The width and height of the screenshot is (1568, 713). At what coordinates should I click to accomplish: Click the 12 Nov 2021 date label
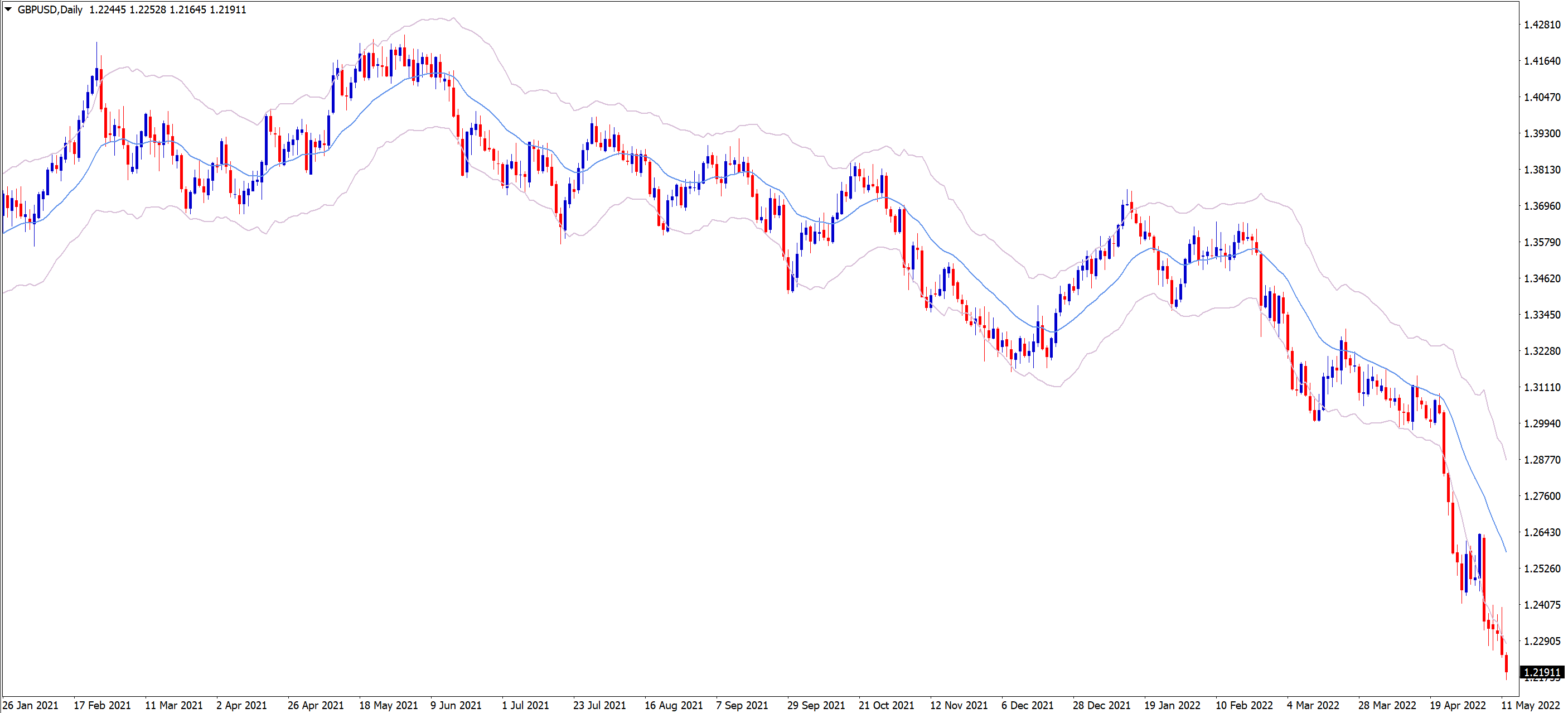pos(959,705)
